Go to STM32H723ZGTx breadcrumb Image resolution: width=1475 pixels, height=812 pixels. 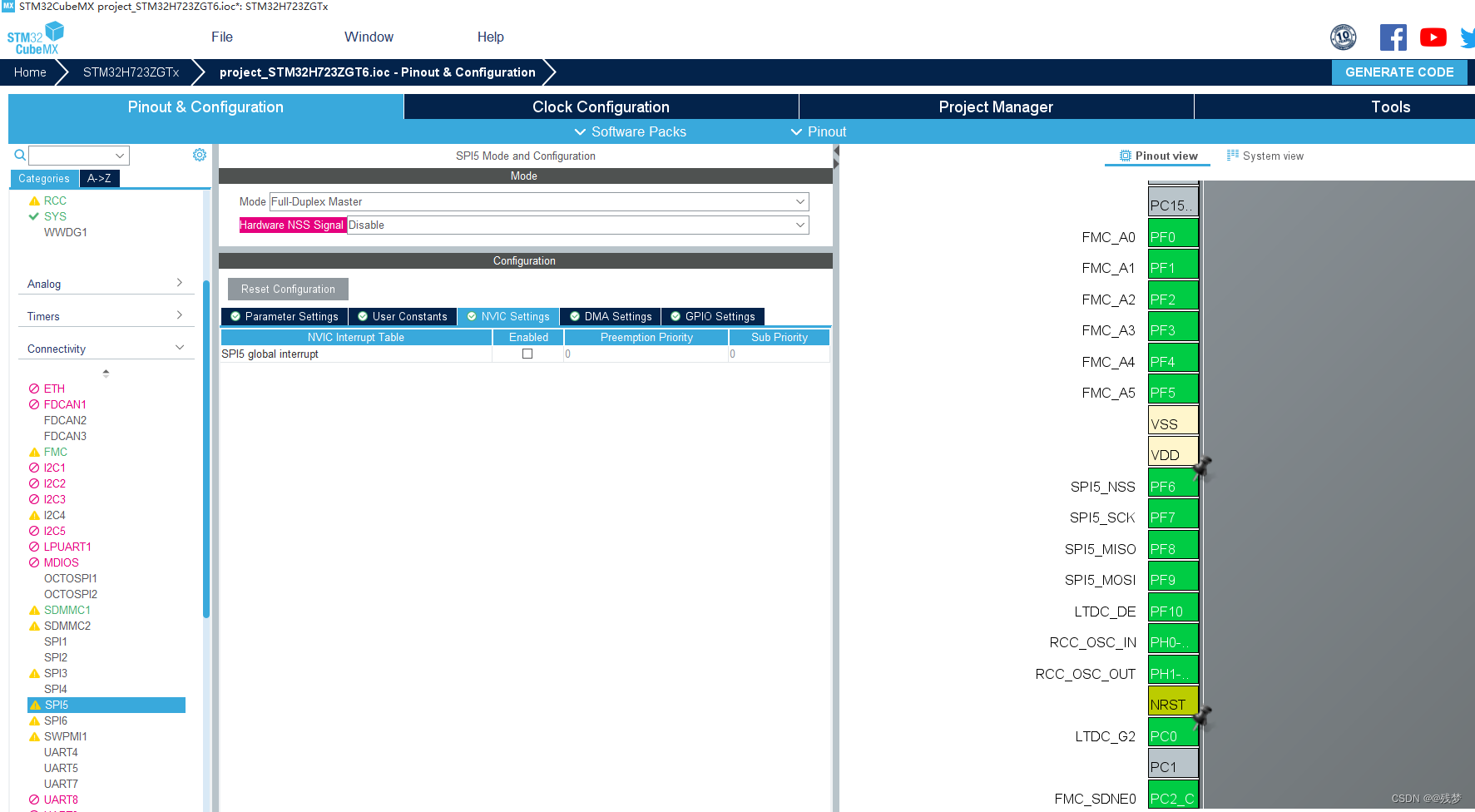(x=131, y=72)
